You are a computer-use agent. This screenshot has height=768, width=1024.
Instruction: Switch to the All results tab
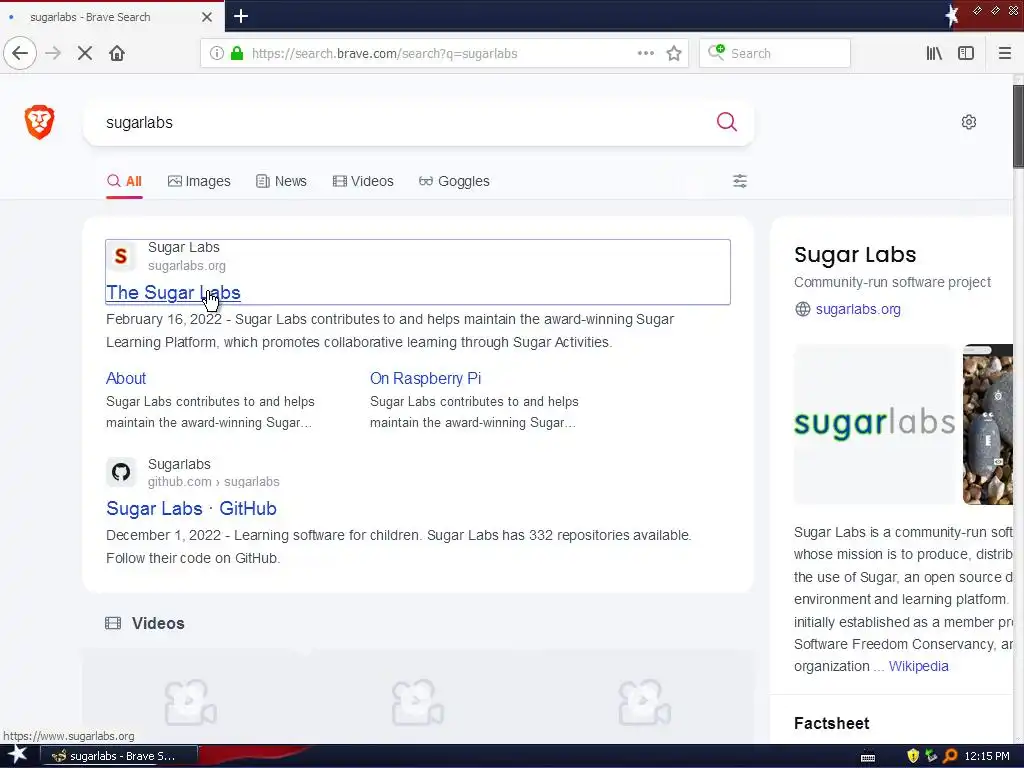pos(124,181)
